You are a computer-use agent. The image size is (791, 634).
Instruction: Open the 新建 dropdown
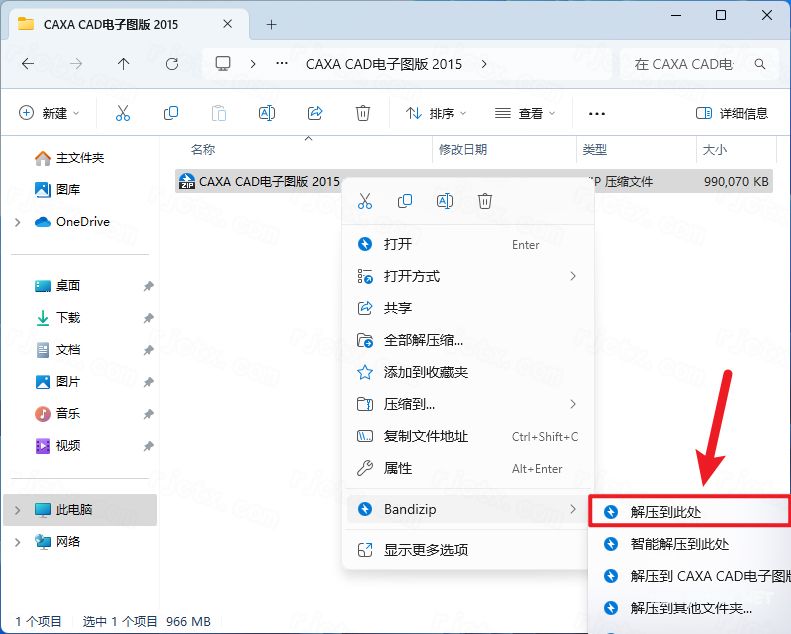coord(49,113)
